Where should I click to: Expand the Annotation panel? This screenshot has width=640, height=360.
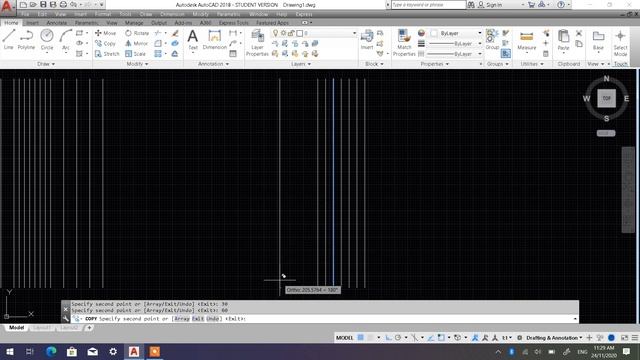(213, 64)
